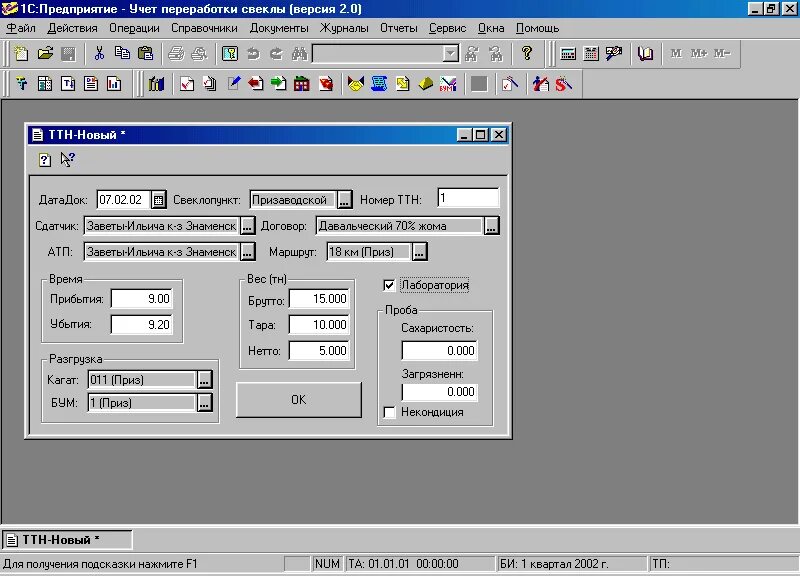Open the Действия menu
800x576 pixels.
pyautogui.click(x=72, y=28)
